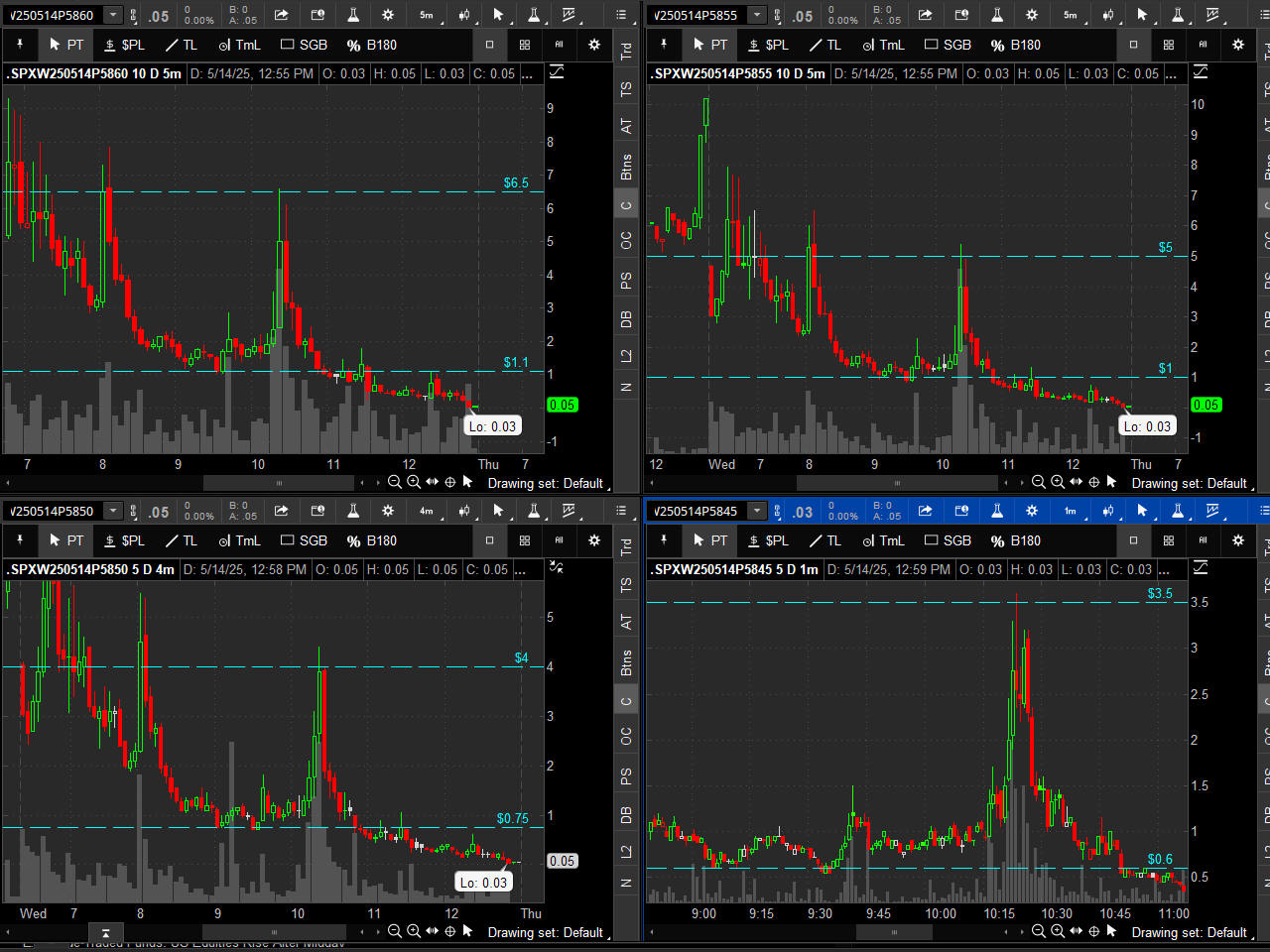Screen dimensions: 1270x952
Task: Switch to the OC side tab beside the P5850 chart
Action: click(x=626, y=736)
